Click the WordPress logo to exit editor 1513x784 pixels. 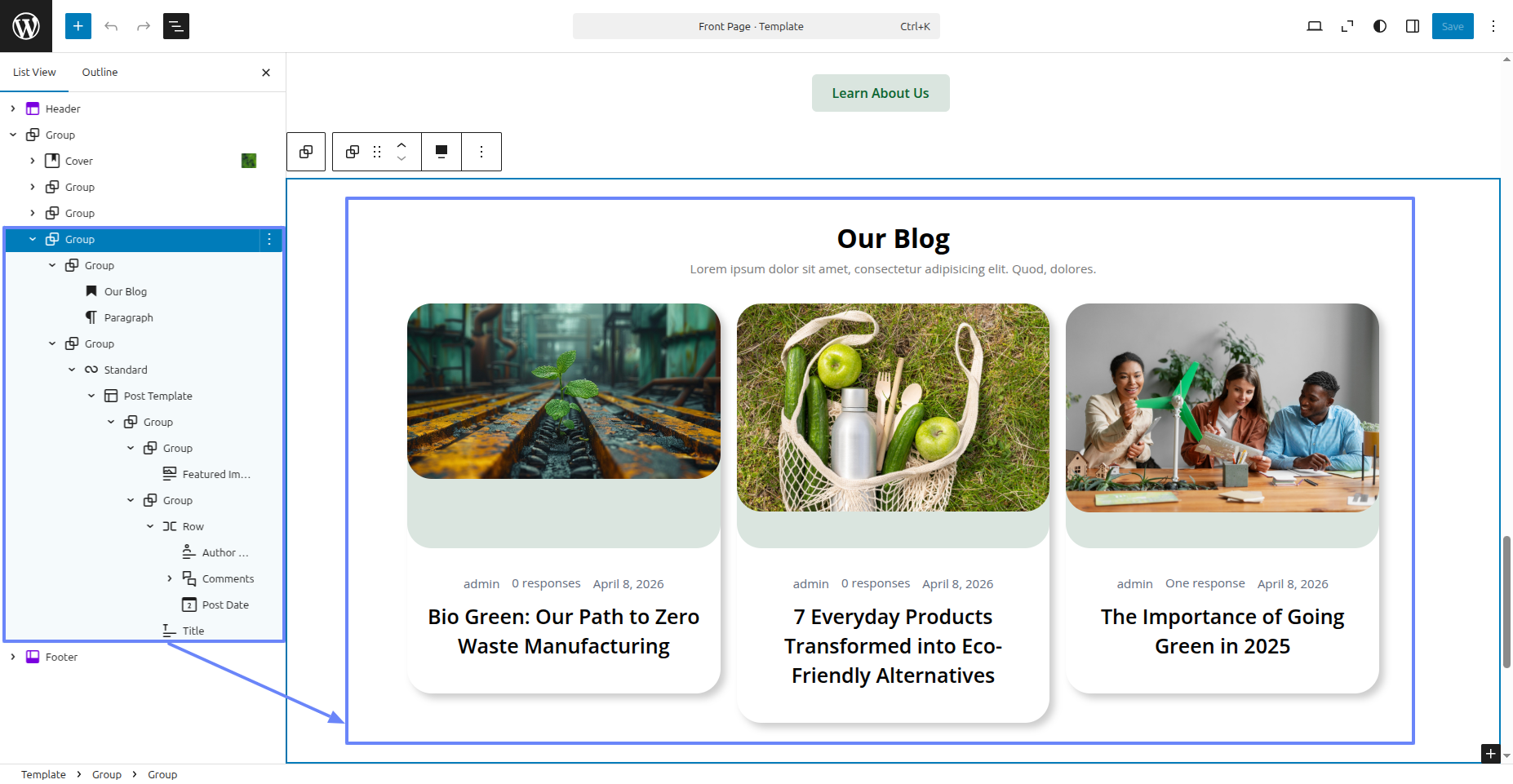pos(26,26)
